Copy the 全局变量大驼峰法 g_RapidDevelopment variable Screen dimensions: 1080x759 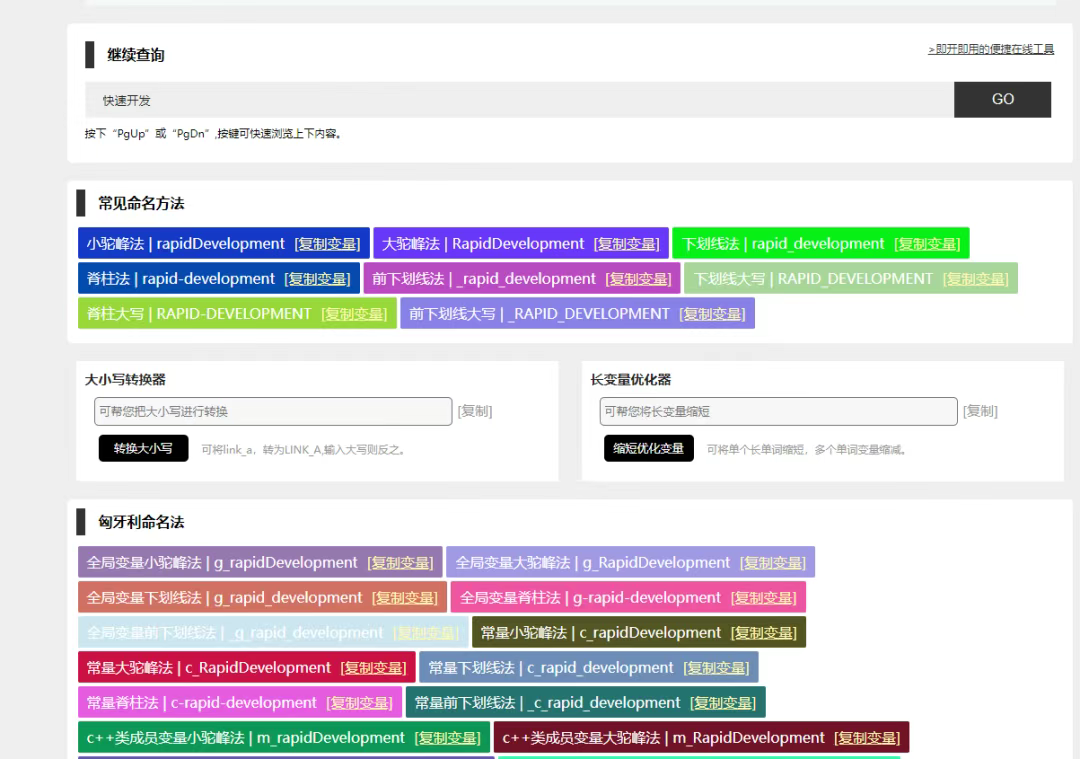(x=773, y=563)
